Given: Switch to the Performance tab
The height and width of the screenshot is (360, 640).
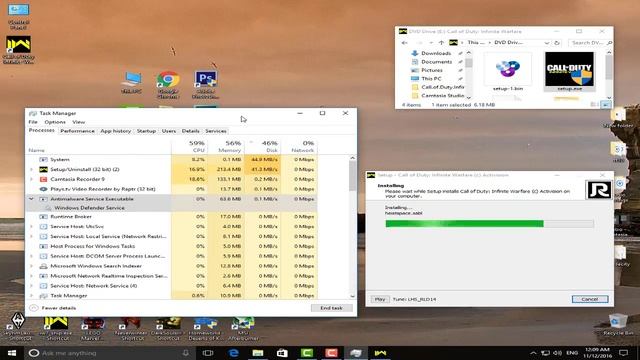Looking at the screenshot, I should click(77, 131).
